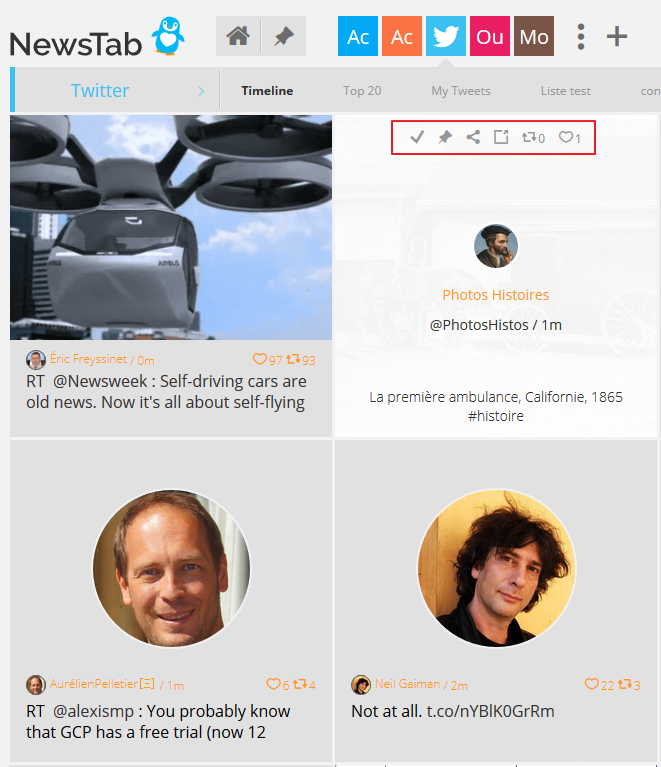Mark Photos Histoires tweet as read
The height and width of the screenshot is (767, 661).
[417, 137]
